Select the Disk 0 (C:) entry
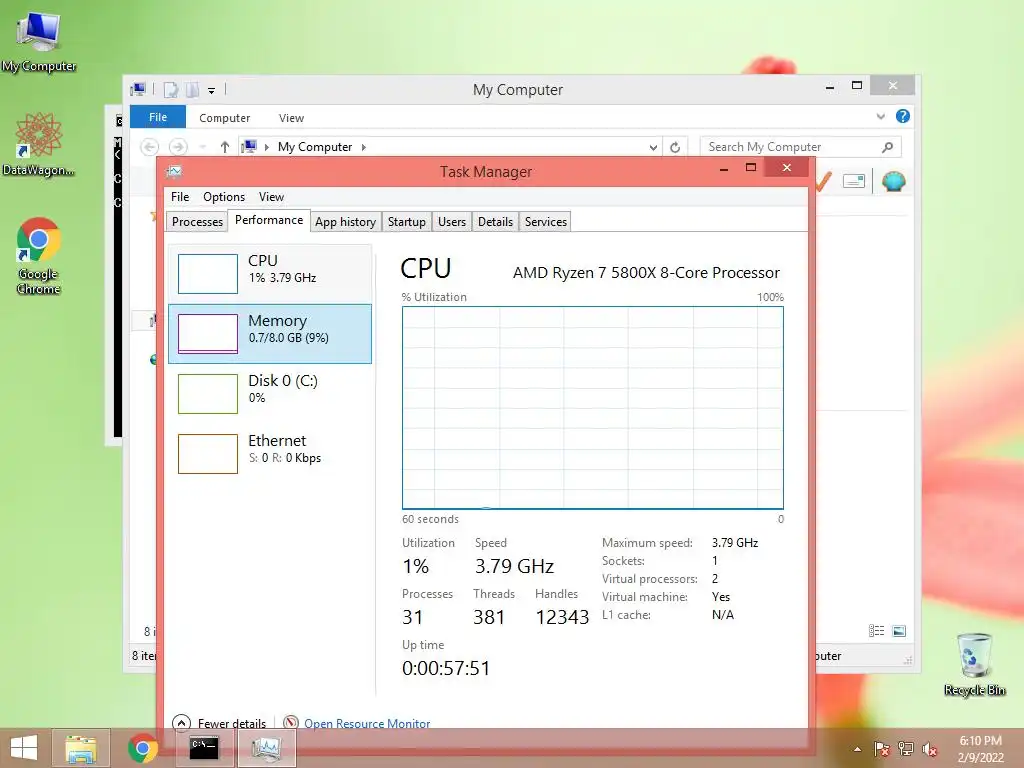Image resolution: width=1024 pixels, height=768 pixels. [270, 393]
